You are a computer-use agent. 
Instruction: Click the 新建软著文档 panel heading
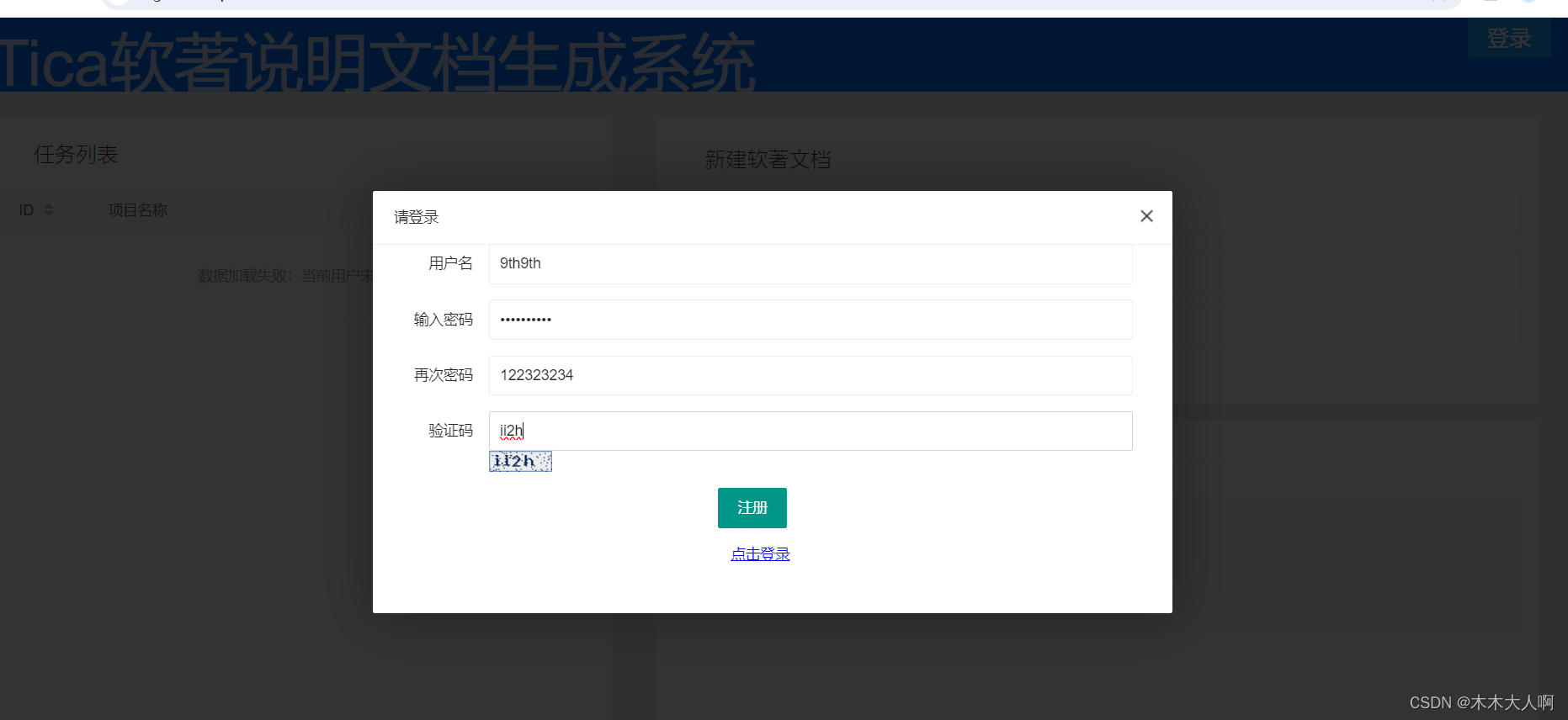click(x=768, y=160)
